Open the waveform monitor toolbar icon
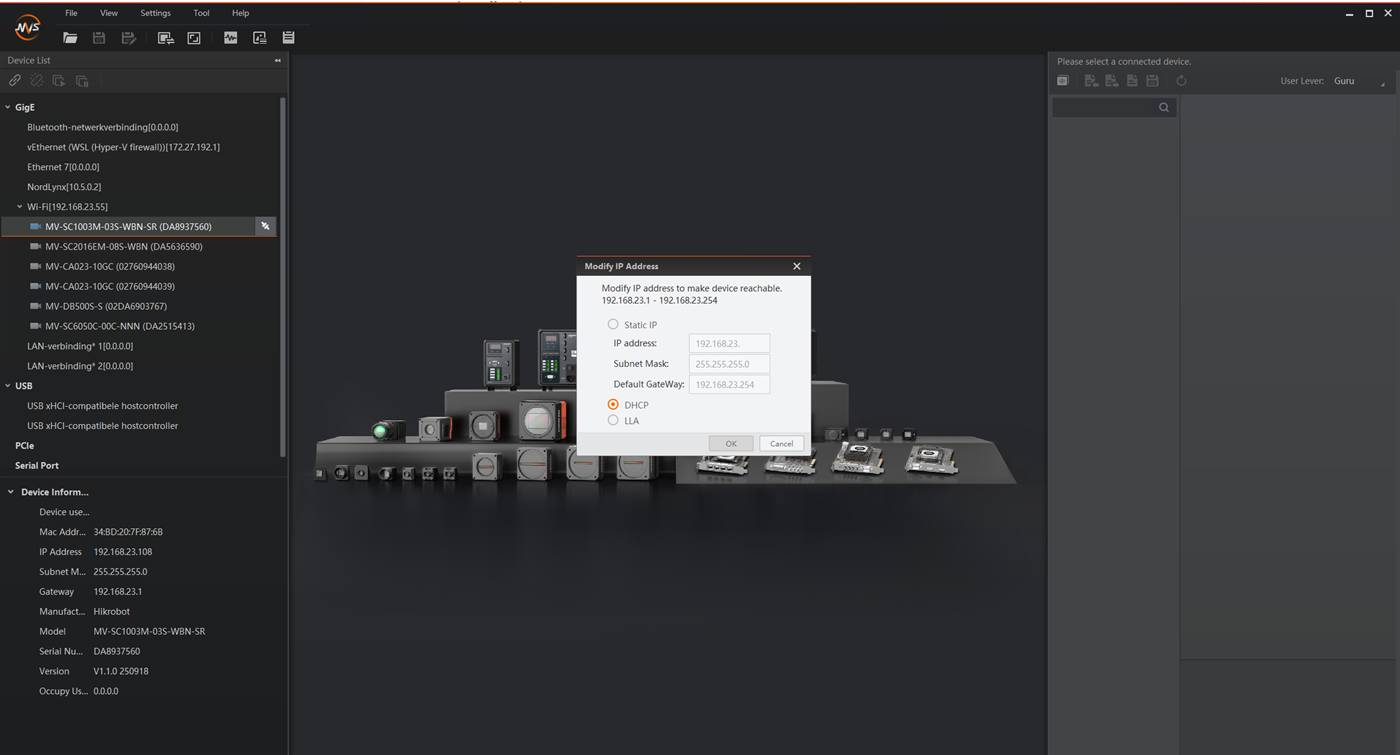Image resolution: width=1400 pixels, height=755 pixels. [x=231, y=38]
